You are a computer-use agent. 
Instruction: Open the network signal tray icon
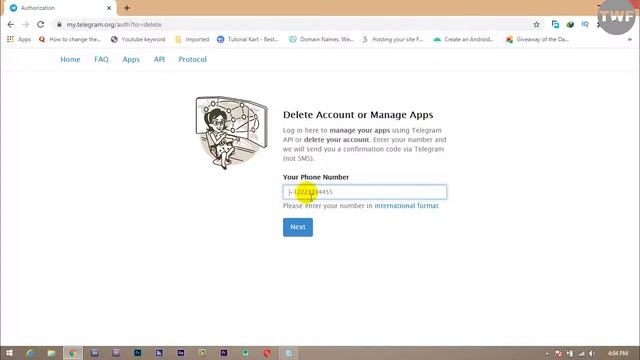pos(581,353)
